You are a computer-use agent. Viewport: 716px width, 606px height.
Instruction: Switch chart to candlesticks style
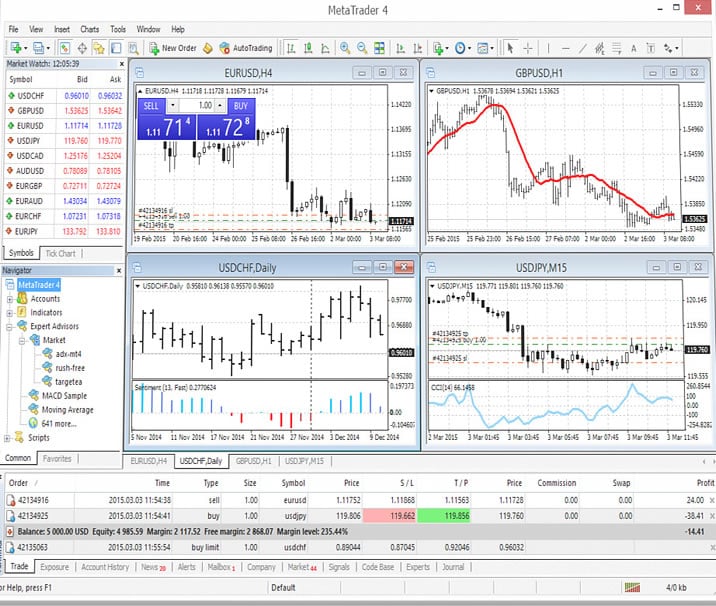point(308,48)
